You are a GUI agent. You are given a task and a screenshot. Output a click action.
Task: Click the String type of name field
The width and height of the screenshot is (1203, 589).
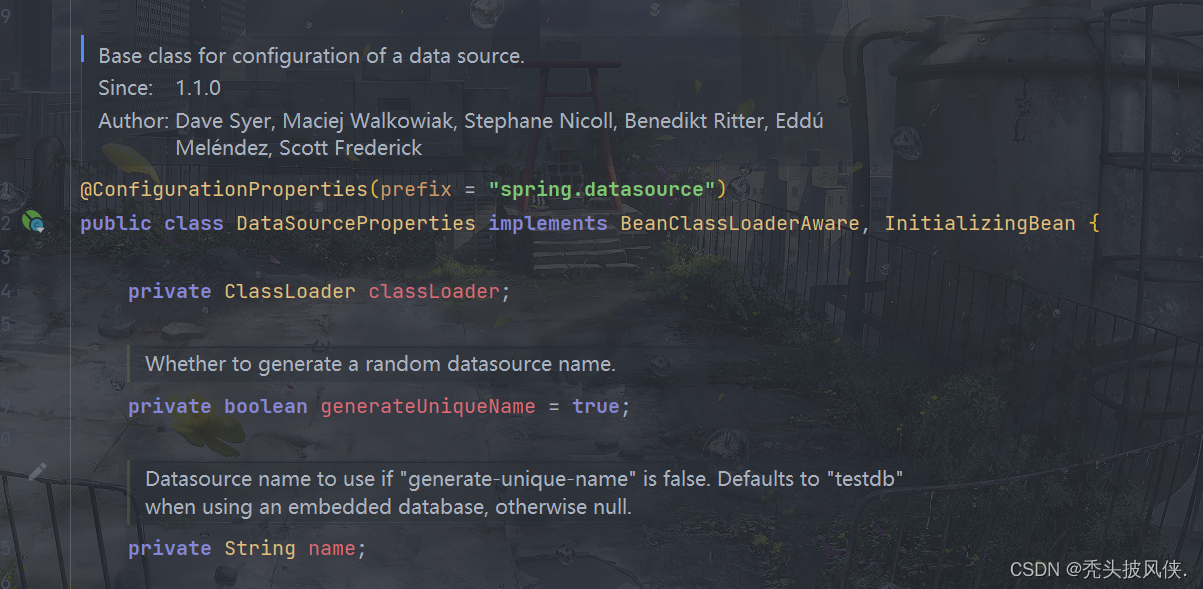(260, 549)
